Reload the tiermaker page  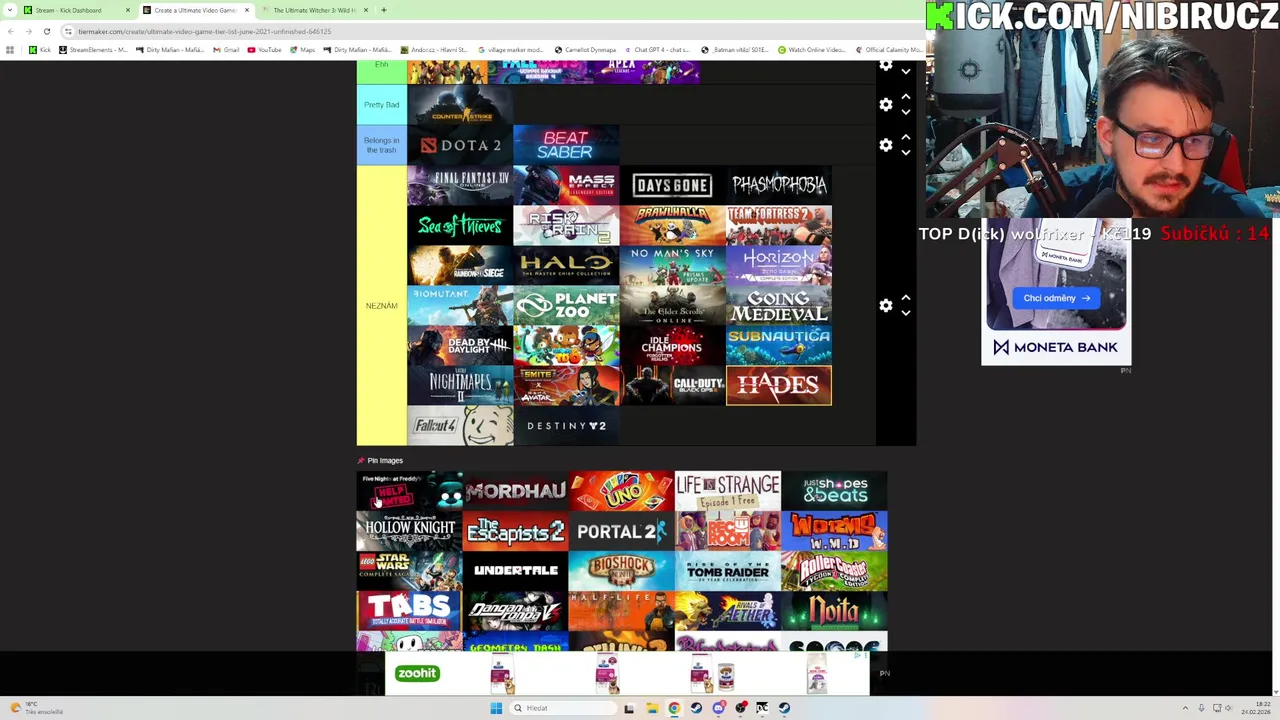[46, 31]
